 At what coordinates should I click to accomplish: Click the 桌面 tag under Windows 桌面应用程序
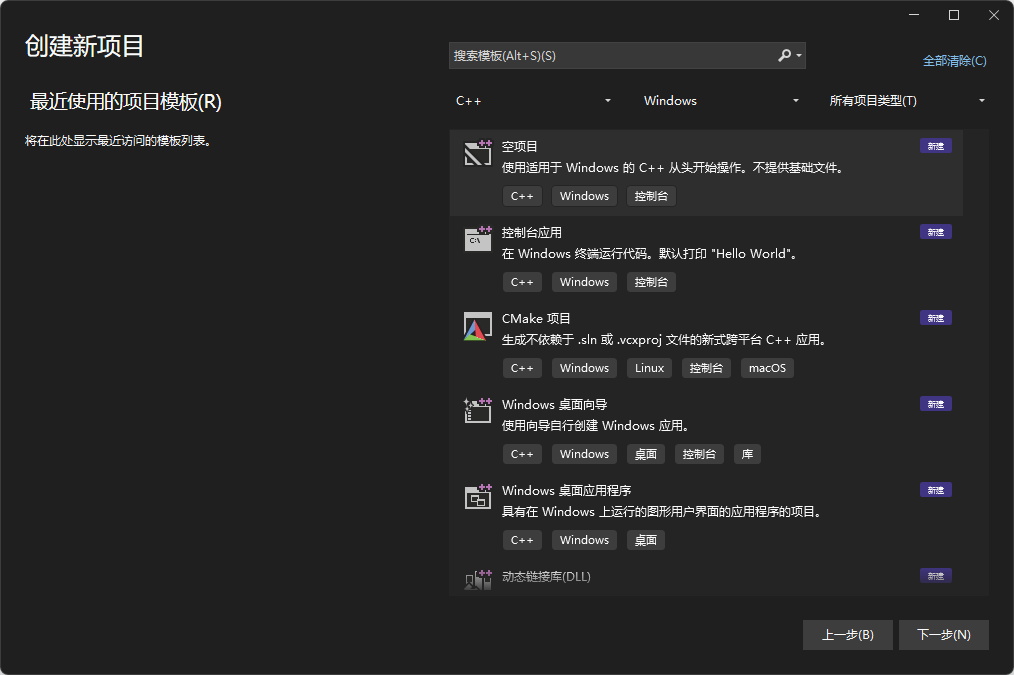tap(645, 540)
